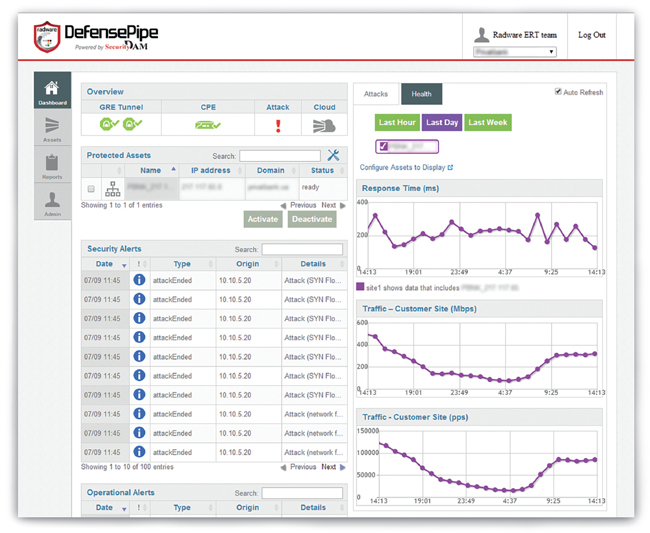
Task: Select the Last Hour range
Action: pos(397,122)
